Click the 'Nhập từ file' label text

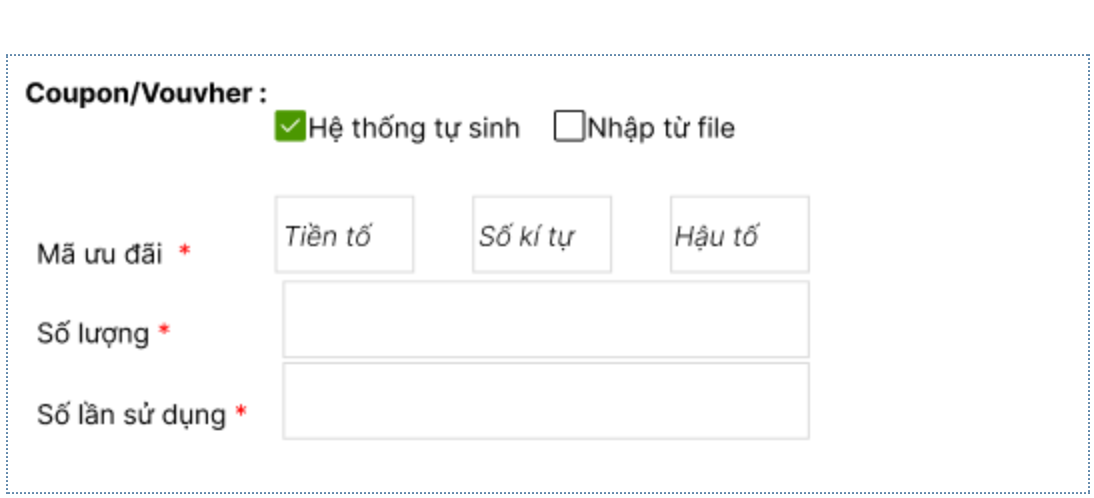tap(661, 129)
